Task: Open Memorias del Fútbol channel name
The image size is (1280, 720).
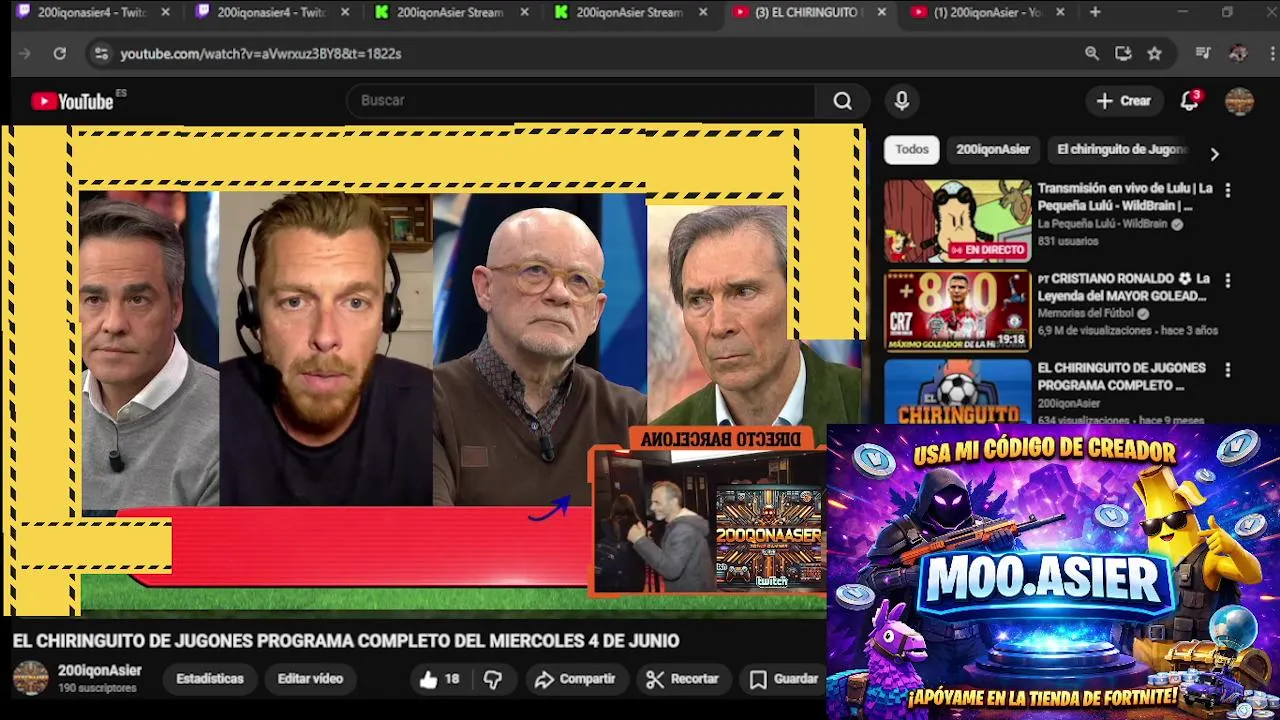Action: pos(1086,313)
